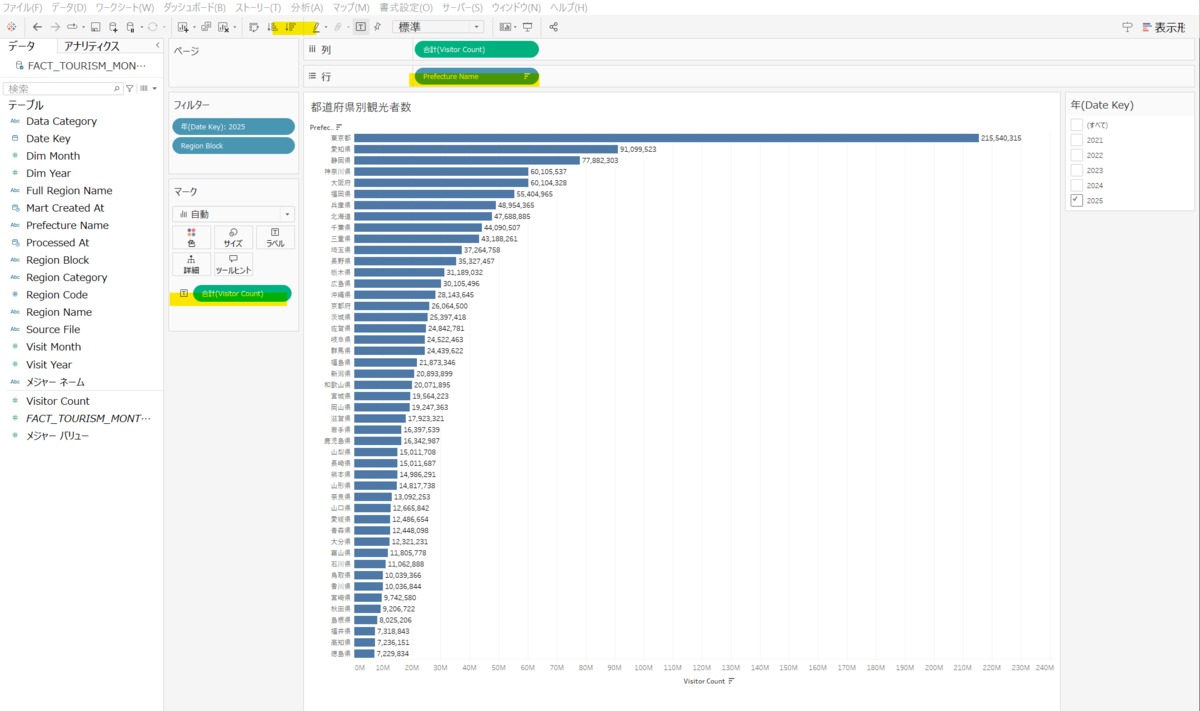Open the mark type 自動 dropdown

[233, 214]
